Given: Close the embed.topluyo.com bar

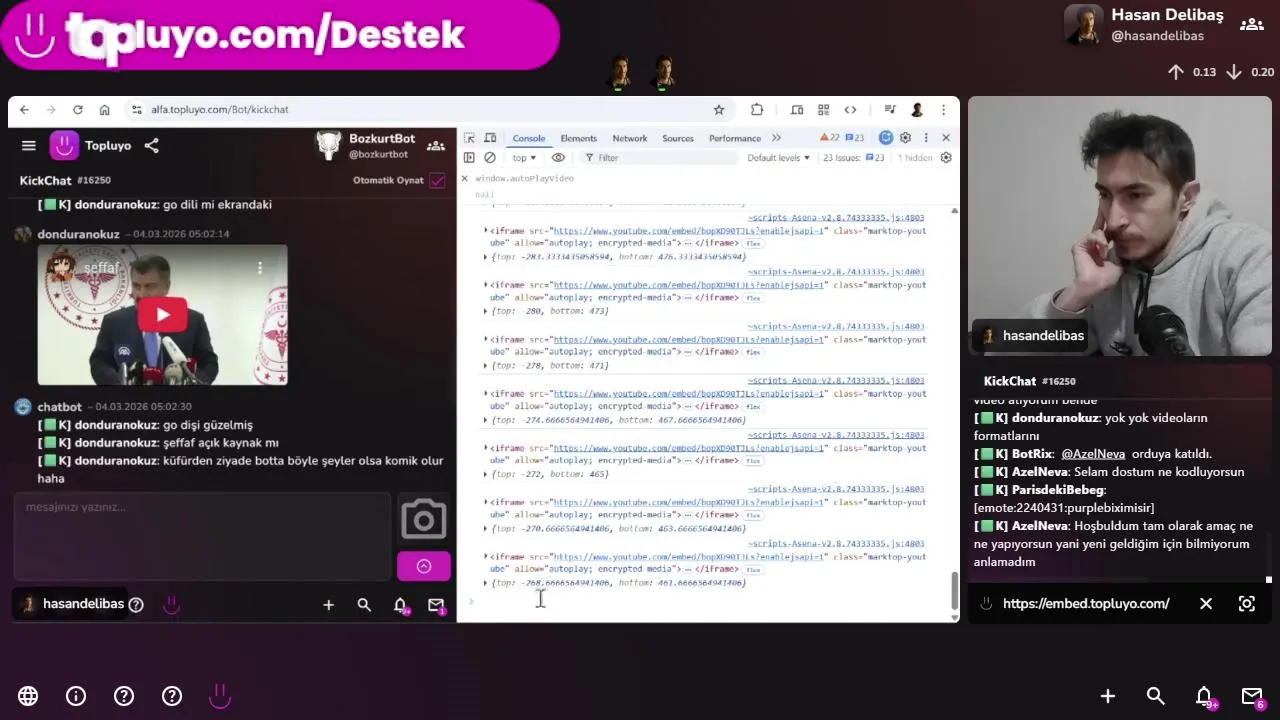Looking at the screenshot, I should [1206, 604].
